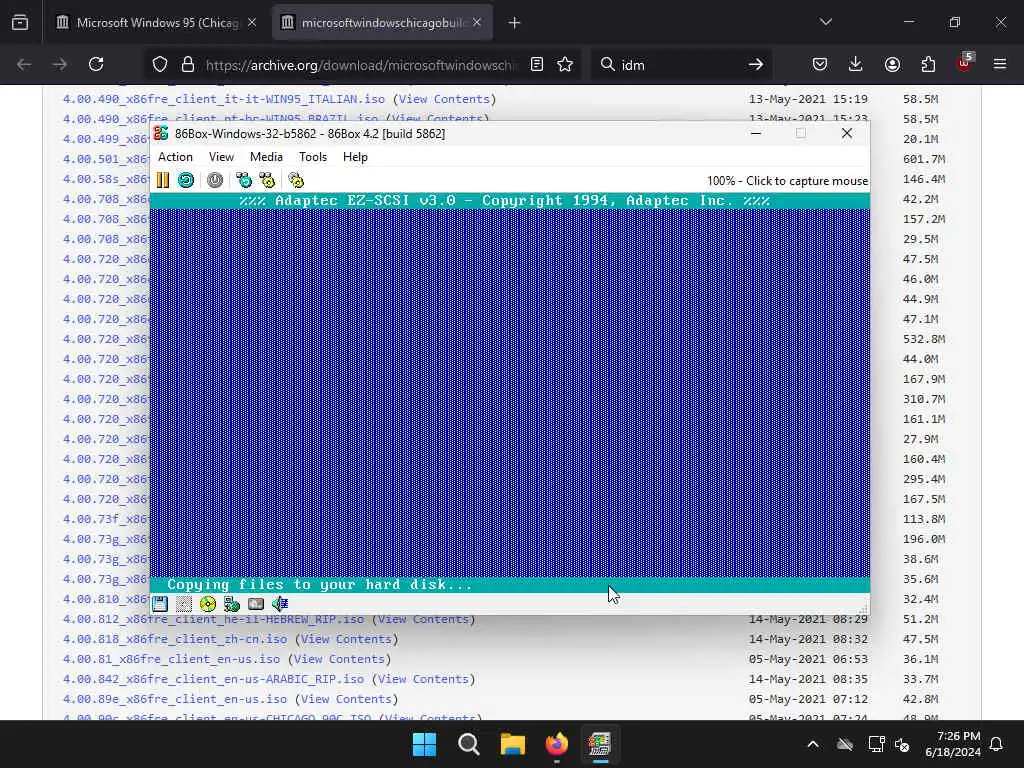
Task: Click the search box containing idm
Action: tap(679, 65)
